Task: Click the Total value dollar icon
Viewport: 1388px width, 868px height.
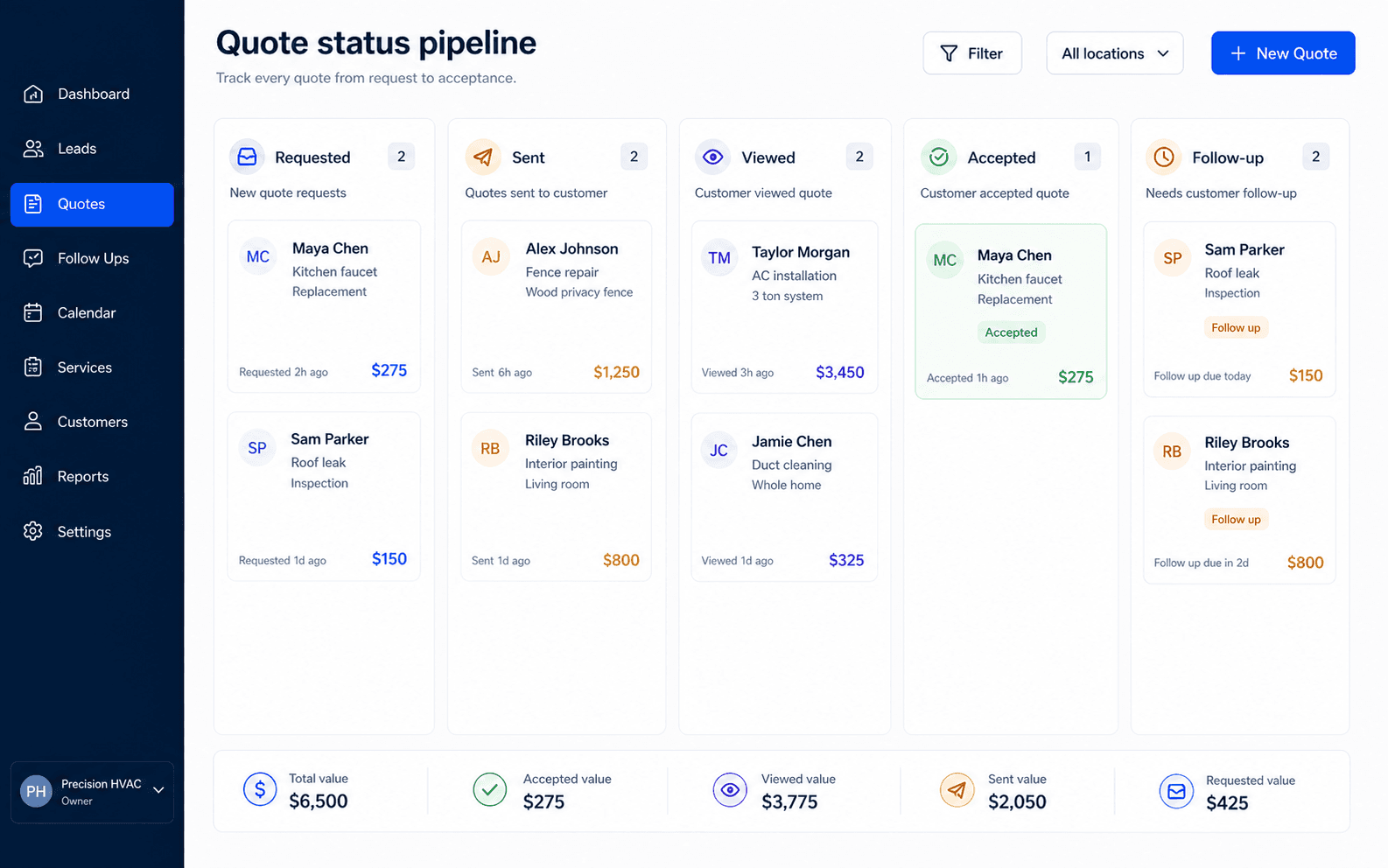Action: click(260, 789)
